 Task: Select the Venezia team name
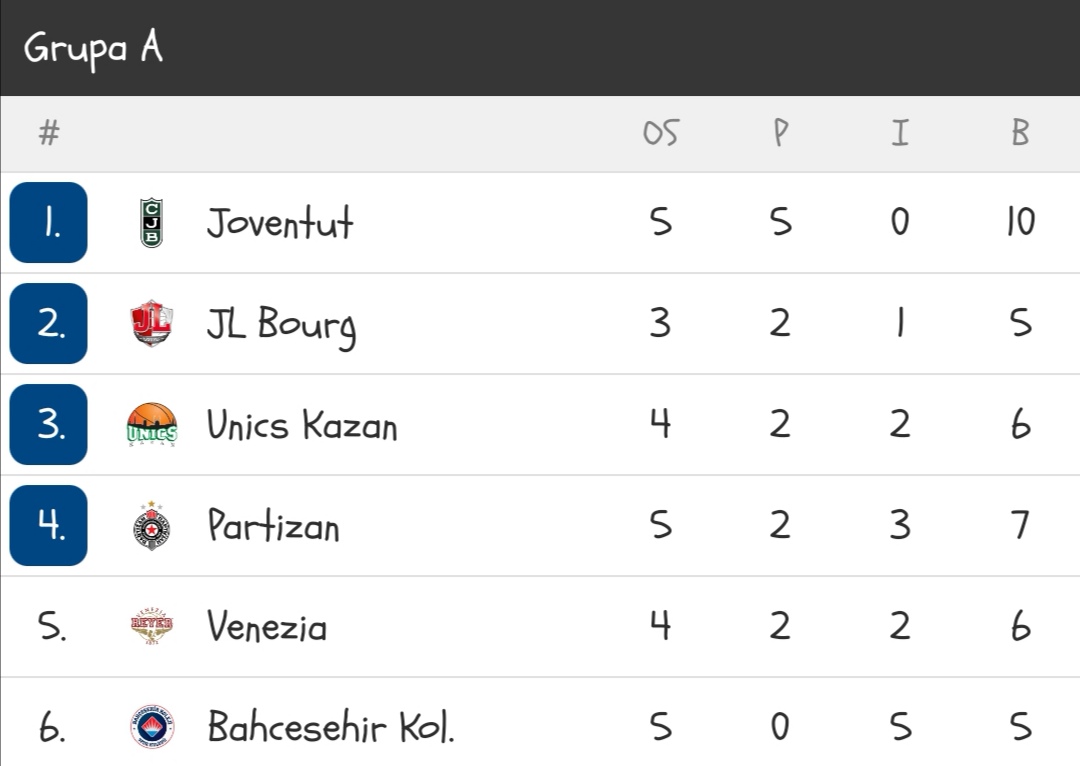pyautogui.click(x=267, y=626)
